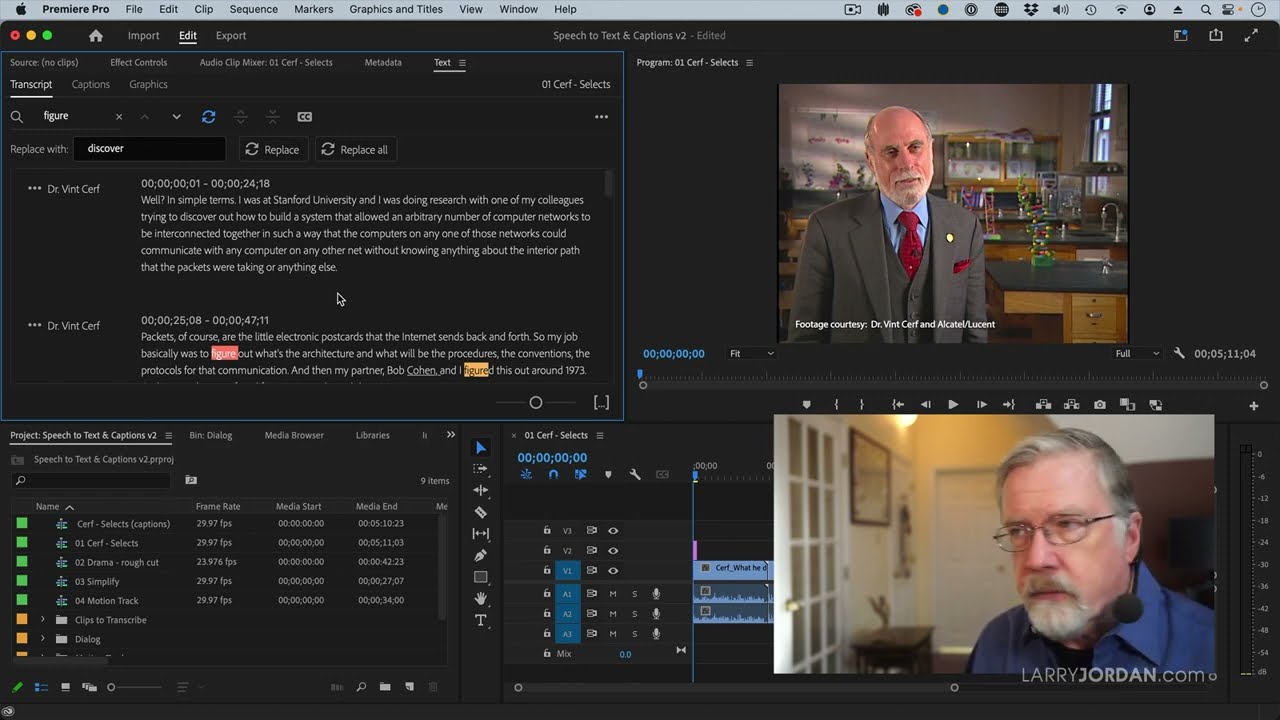Screen dimensions: 1280x720
Task: Enable voice-over record on A3
Action: click(656, 634)
